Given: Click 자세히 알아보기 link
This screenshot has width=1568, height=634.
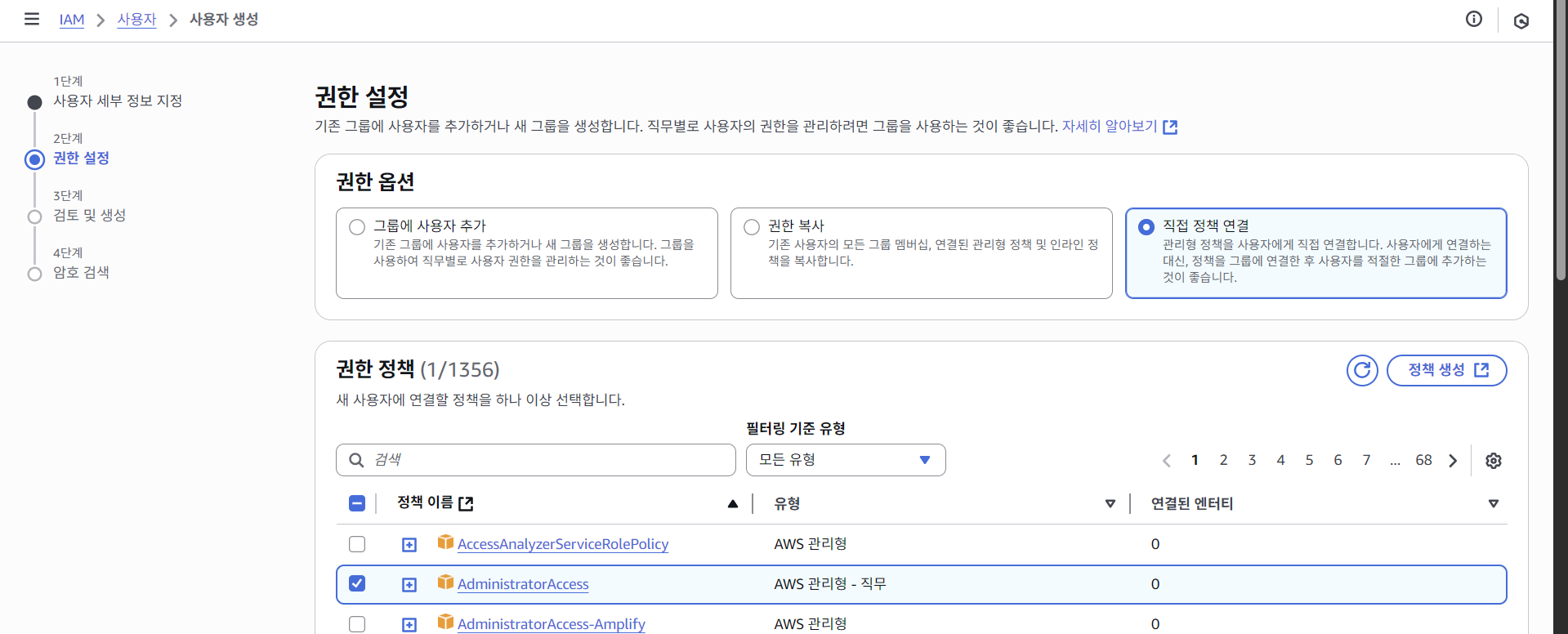Looking at the screenshot, I should click(x=1110, y=127).
